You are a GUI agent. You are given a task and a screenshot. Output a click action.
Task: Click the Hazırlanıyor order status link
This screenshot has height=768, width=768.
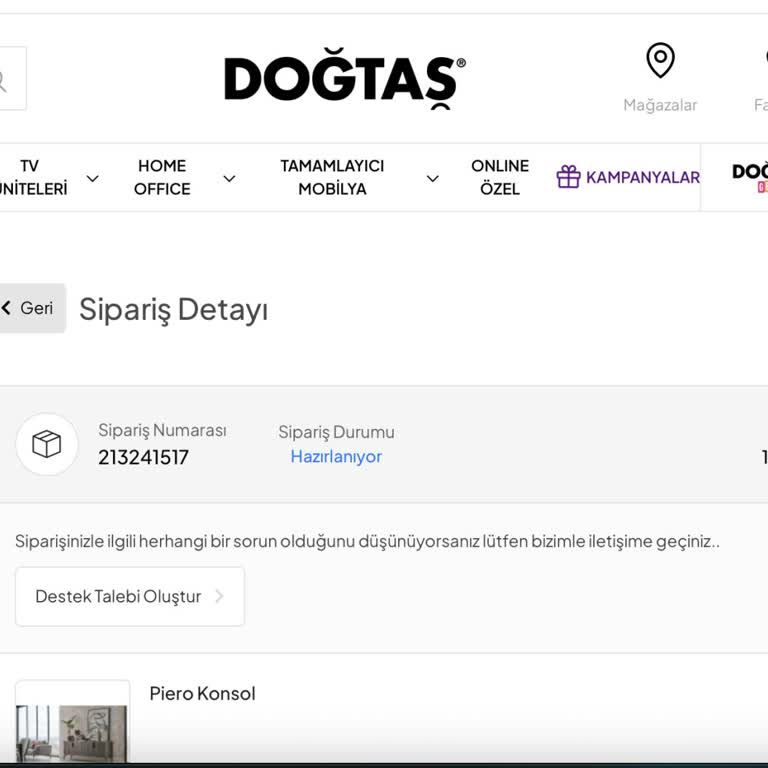336,456
